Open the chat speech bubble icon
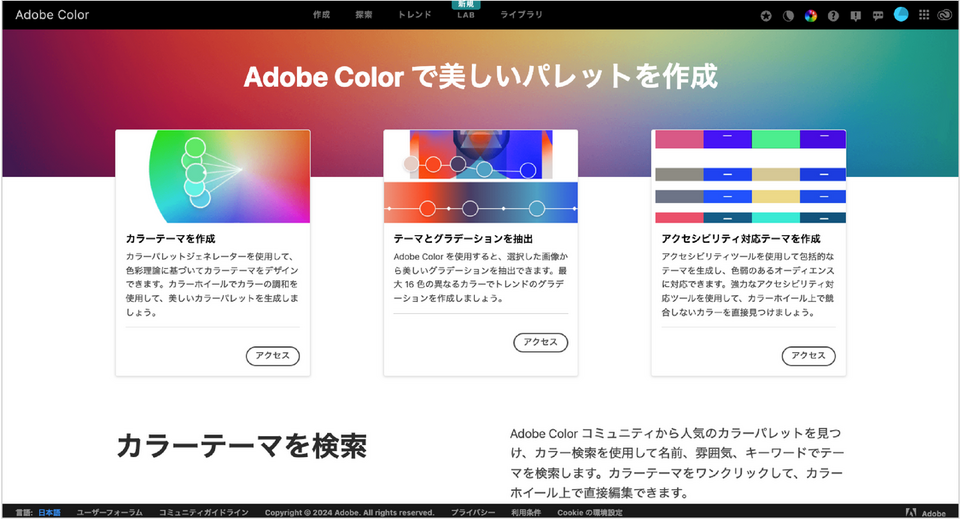The image size is (960, 520). [x=878, y=16]
